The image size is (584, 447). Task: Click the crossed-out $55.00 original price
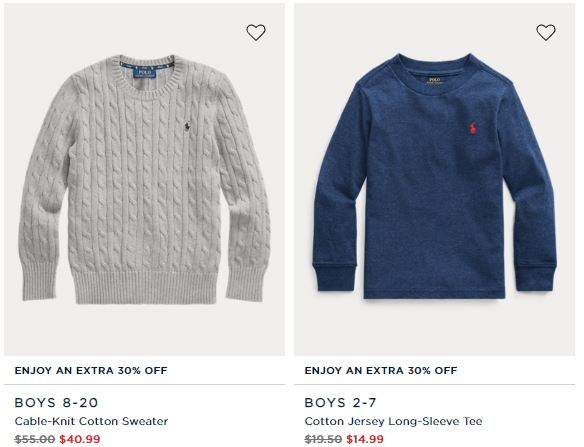point(35,439)
